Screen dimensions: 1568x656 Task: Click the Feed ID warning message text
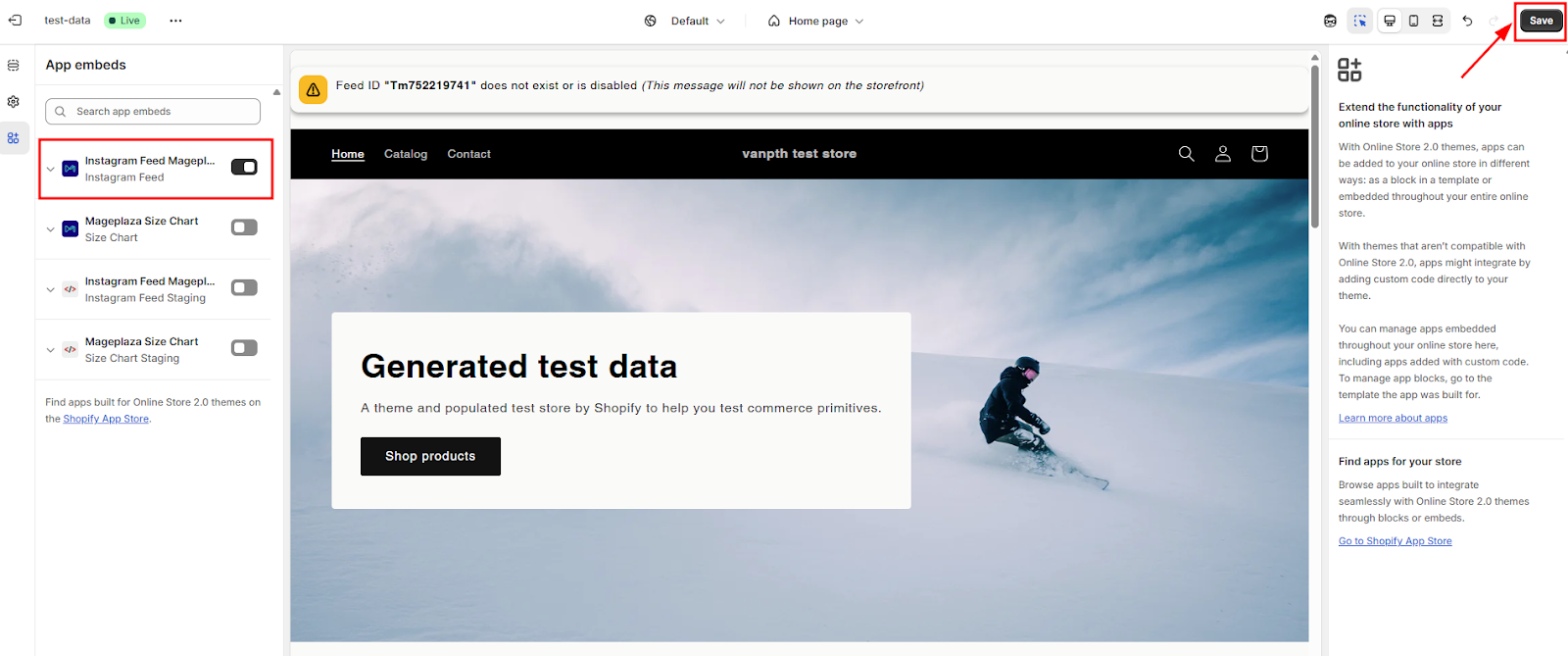(629, 85)
